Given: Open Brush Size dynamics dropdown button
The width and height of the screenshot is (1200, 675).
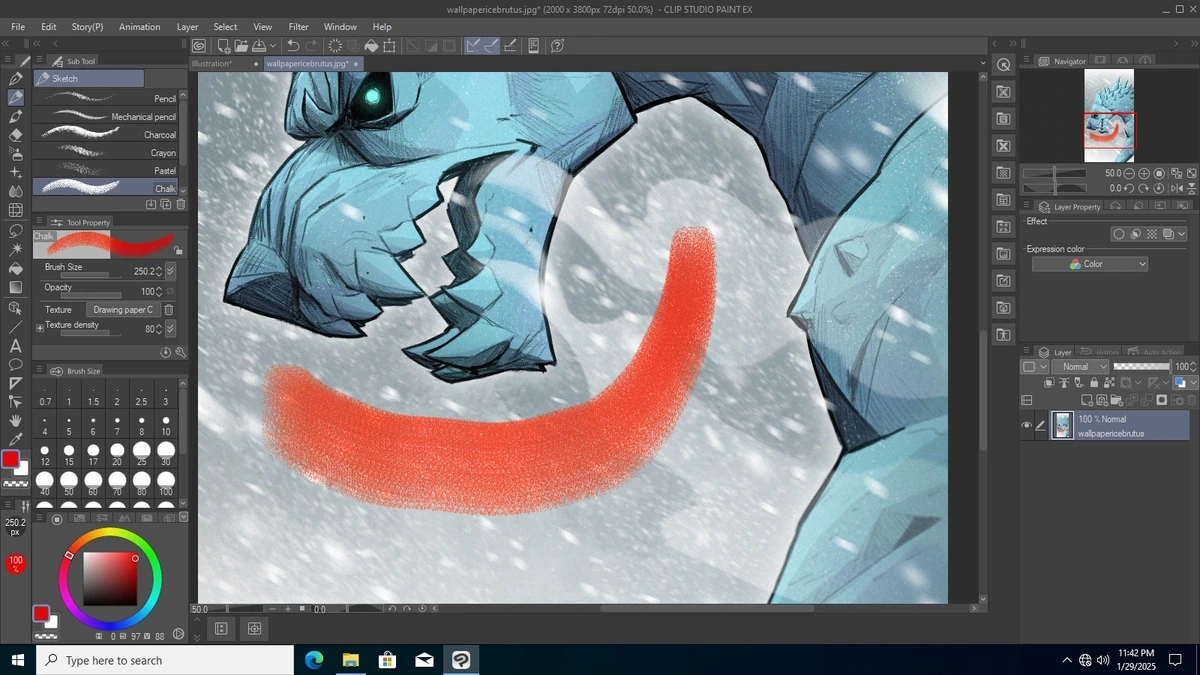Looking at the screenshot, I should click(x=170, y=271).
